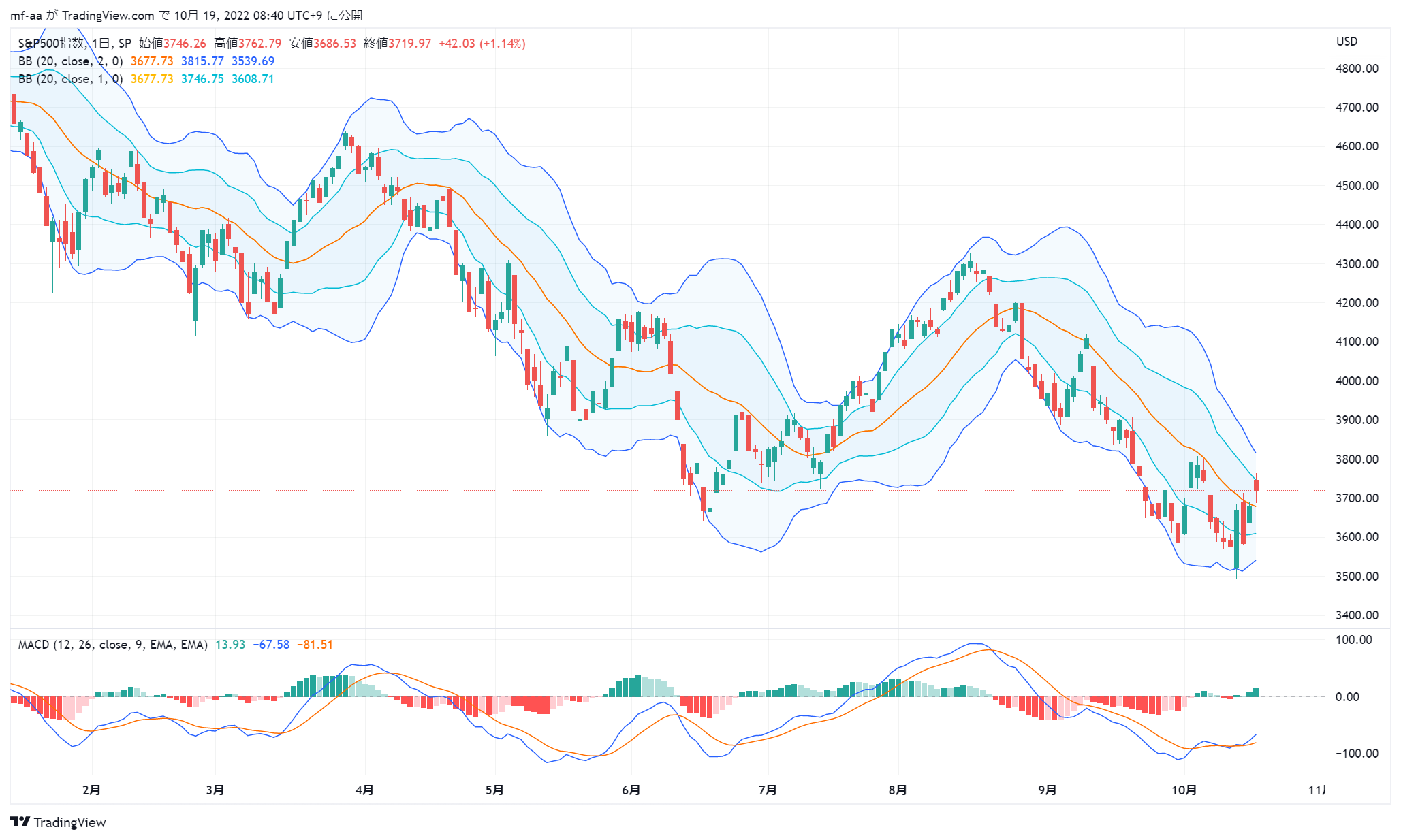
Task: Click the TradingView logo icon
Action: [x=20, y=822]
